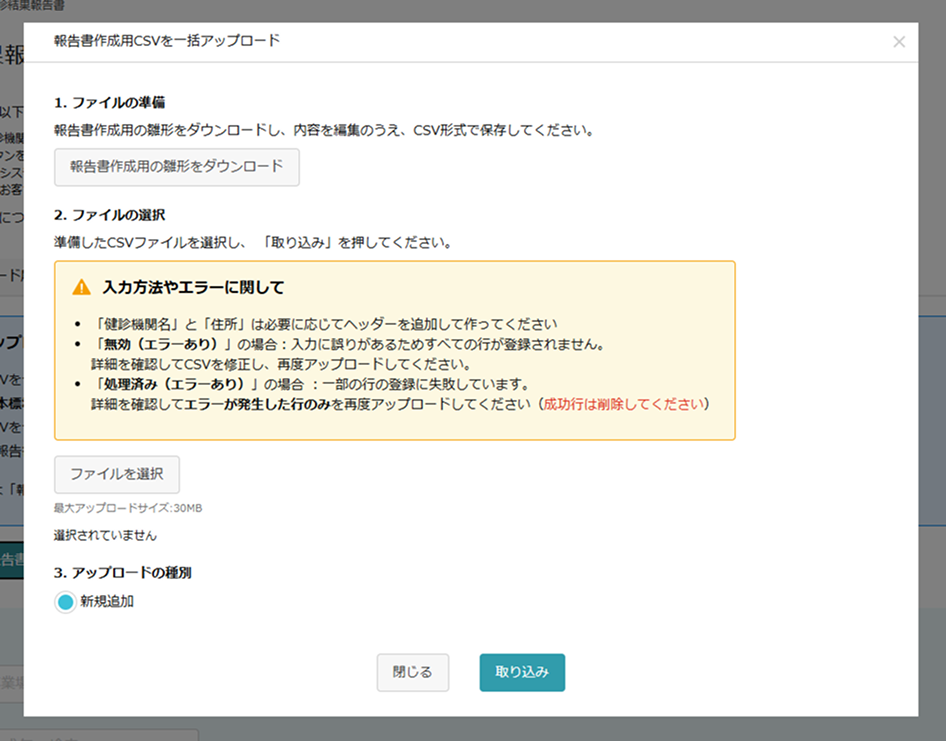Click the 選択されていません status text
Viewport: 946px width, 741px height.
click(x=105, y=535)
